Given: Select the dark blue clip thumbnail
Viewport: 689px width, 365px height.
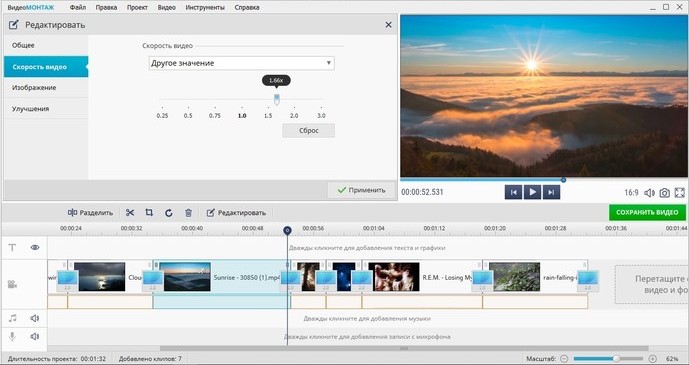Looking at the screenshot, I should pyautogui.click(x=344, y=277).
